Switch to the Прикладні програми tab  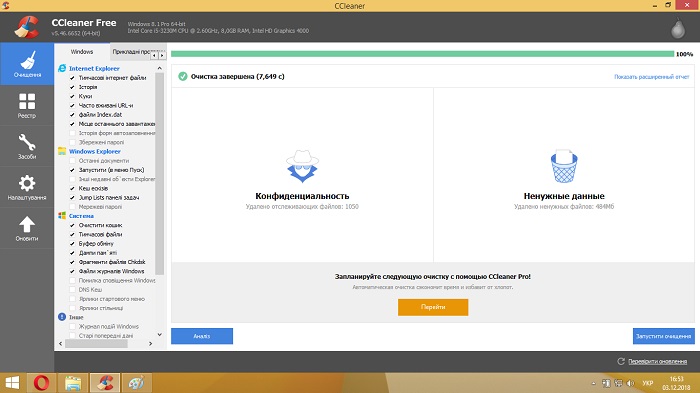pos(130,52)
